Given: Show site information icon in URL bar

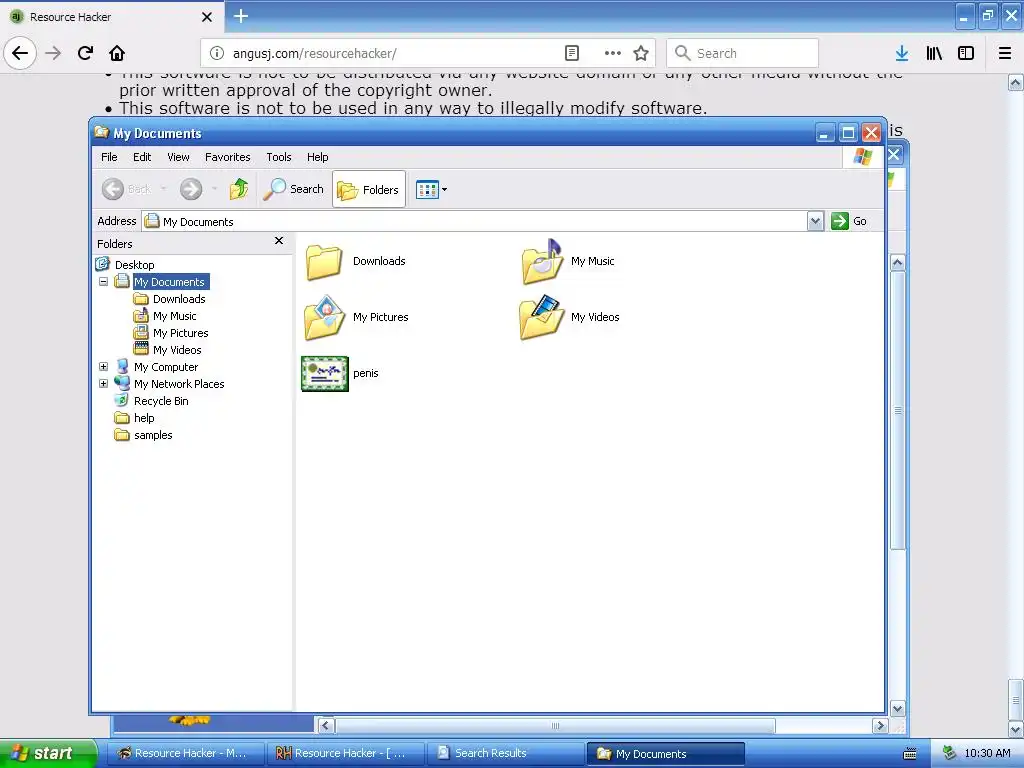Looking at the screenshot, I should pos(217,53).
